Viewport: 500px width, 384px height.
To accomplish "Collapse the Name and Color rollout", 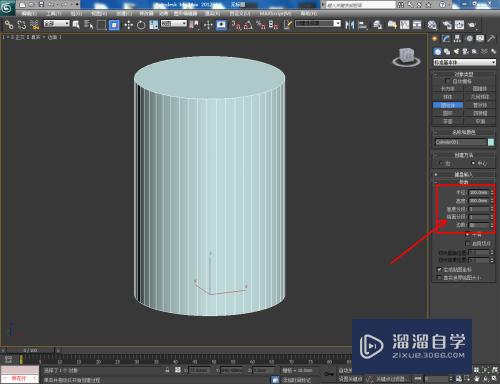I will 464,132.
